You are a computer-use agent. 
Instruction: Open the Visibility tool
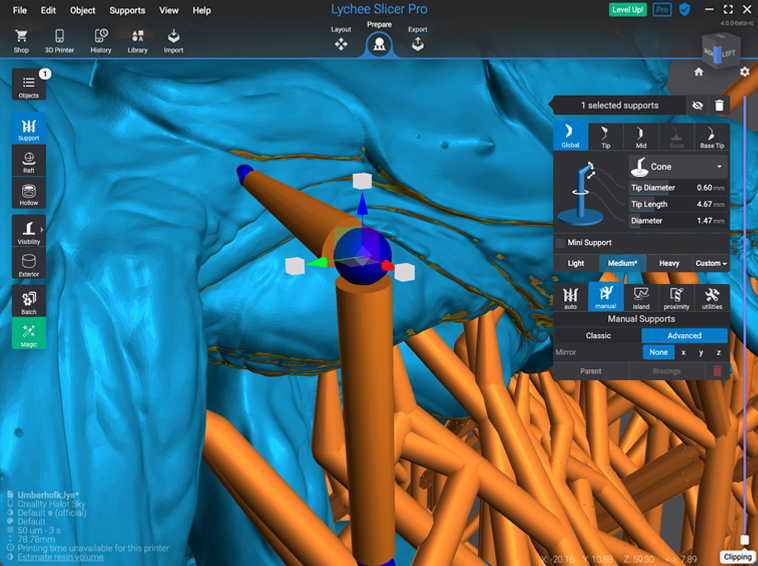pos(29,231)
